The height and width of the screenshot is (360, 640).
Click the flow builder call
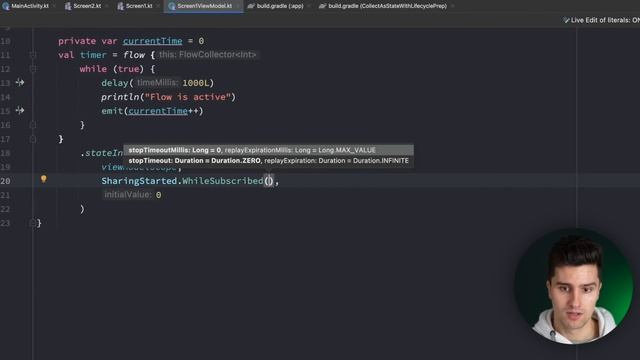coord(134,55)
